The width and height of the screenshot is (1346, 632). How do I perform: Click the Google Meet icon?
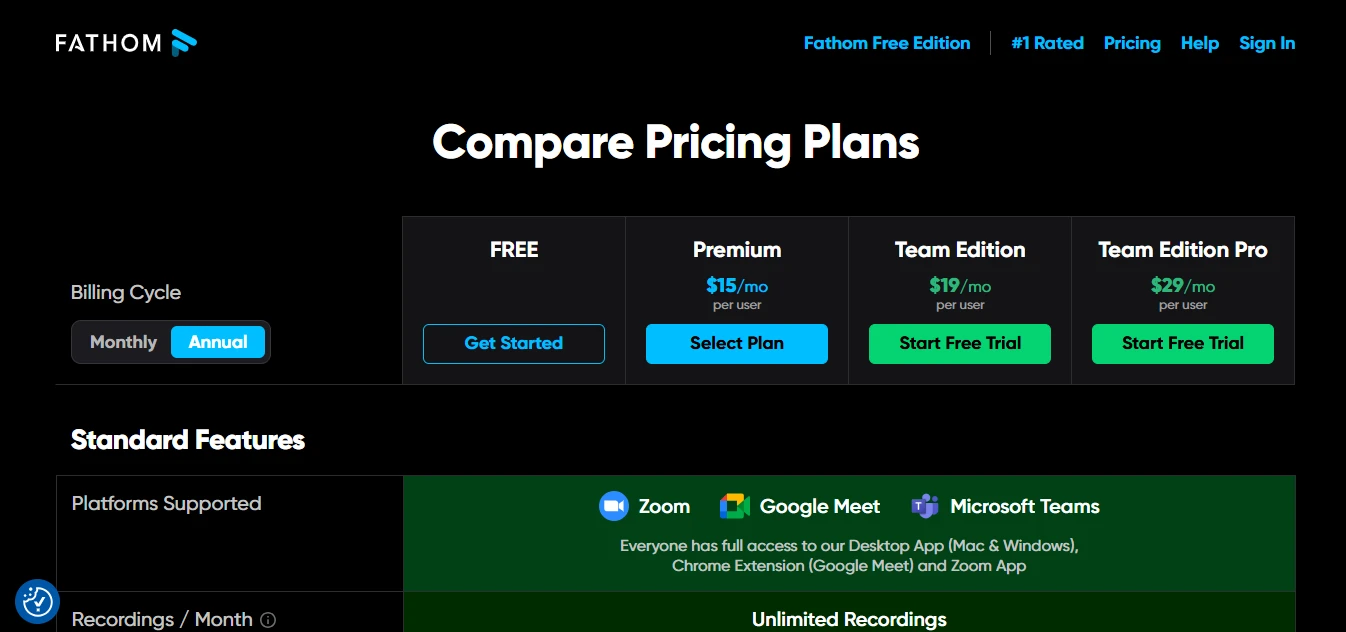coord(735,506)
